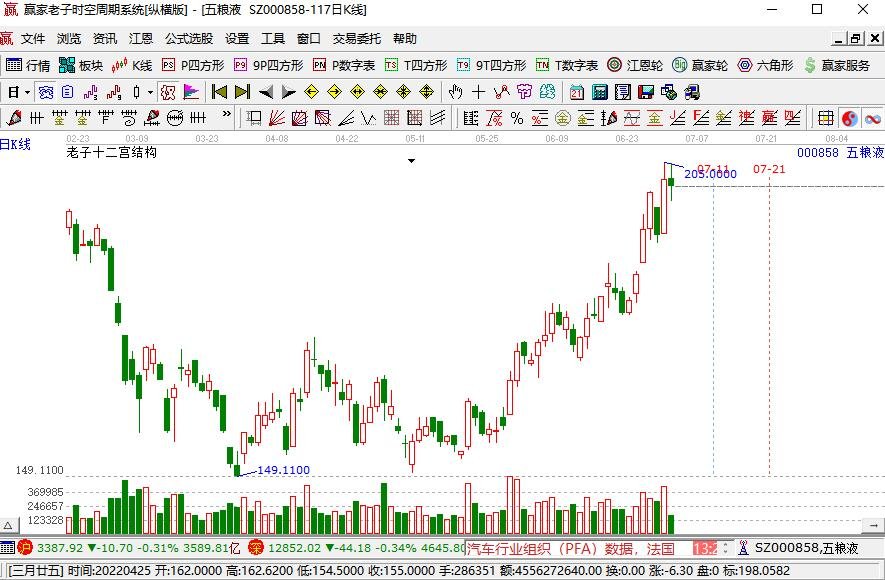This screenshot has width=885, height=580.
Task: Open the 交易委托 menu
Action: tap(357, 38)
